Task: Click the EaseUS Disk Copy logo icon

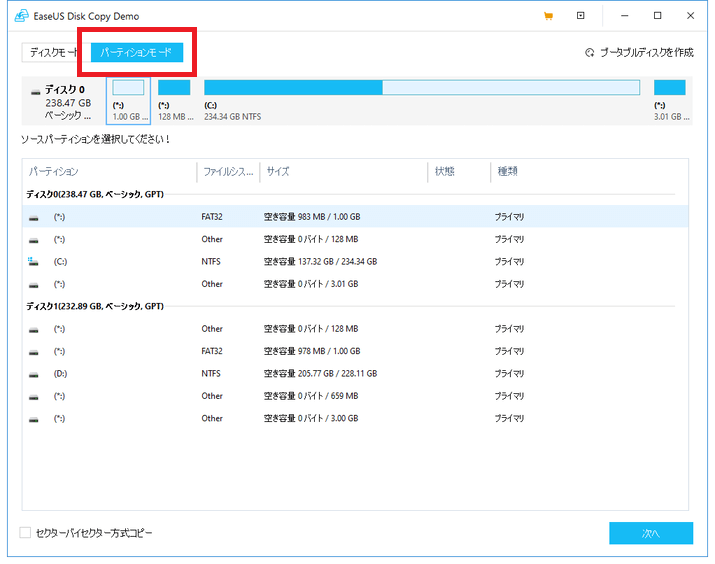Action: (x=18, y=16)
